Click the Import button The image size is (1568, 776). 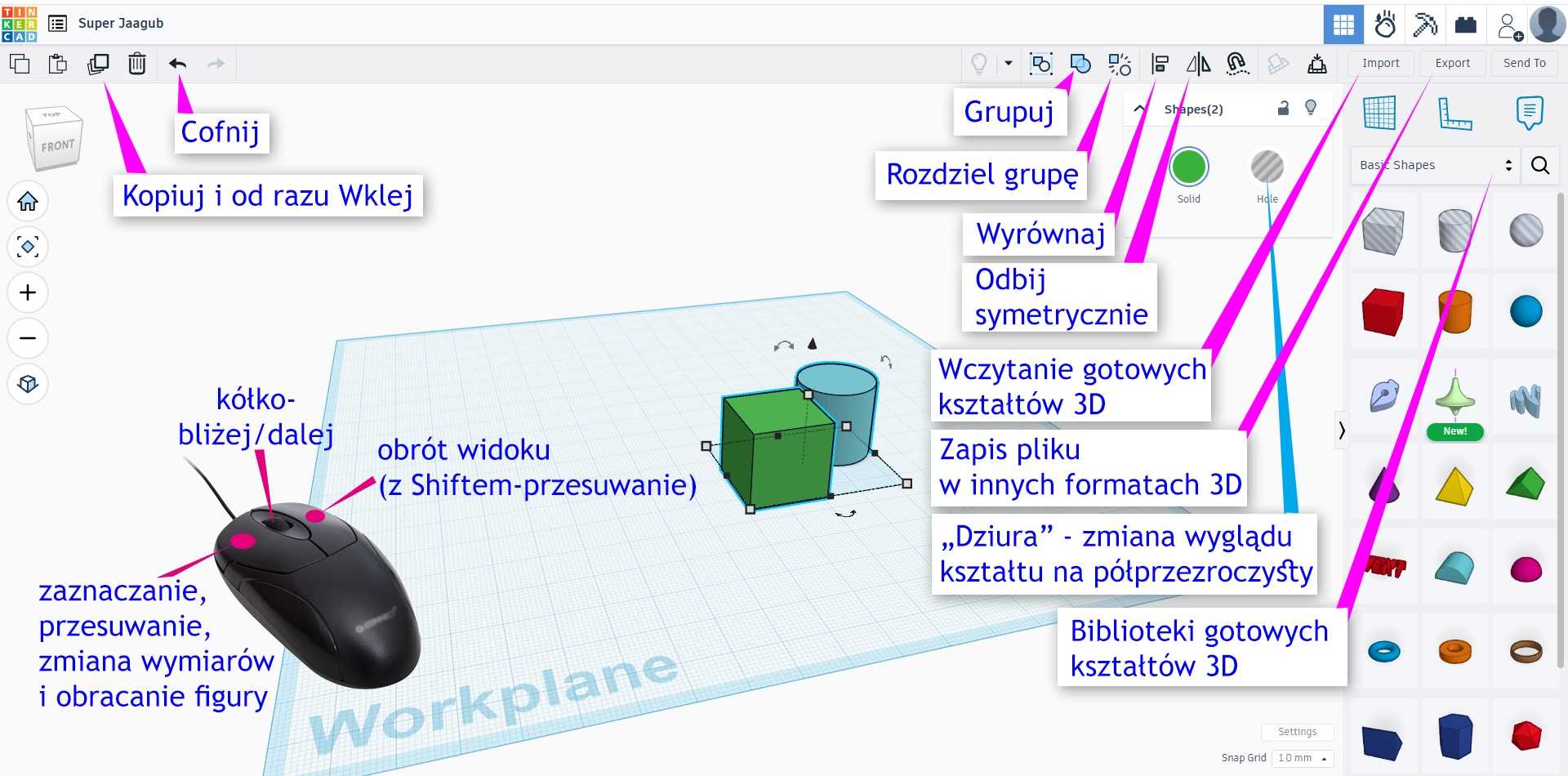1380,63
